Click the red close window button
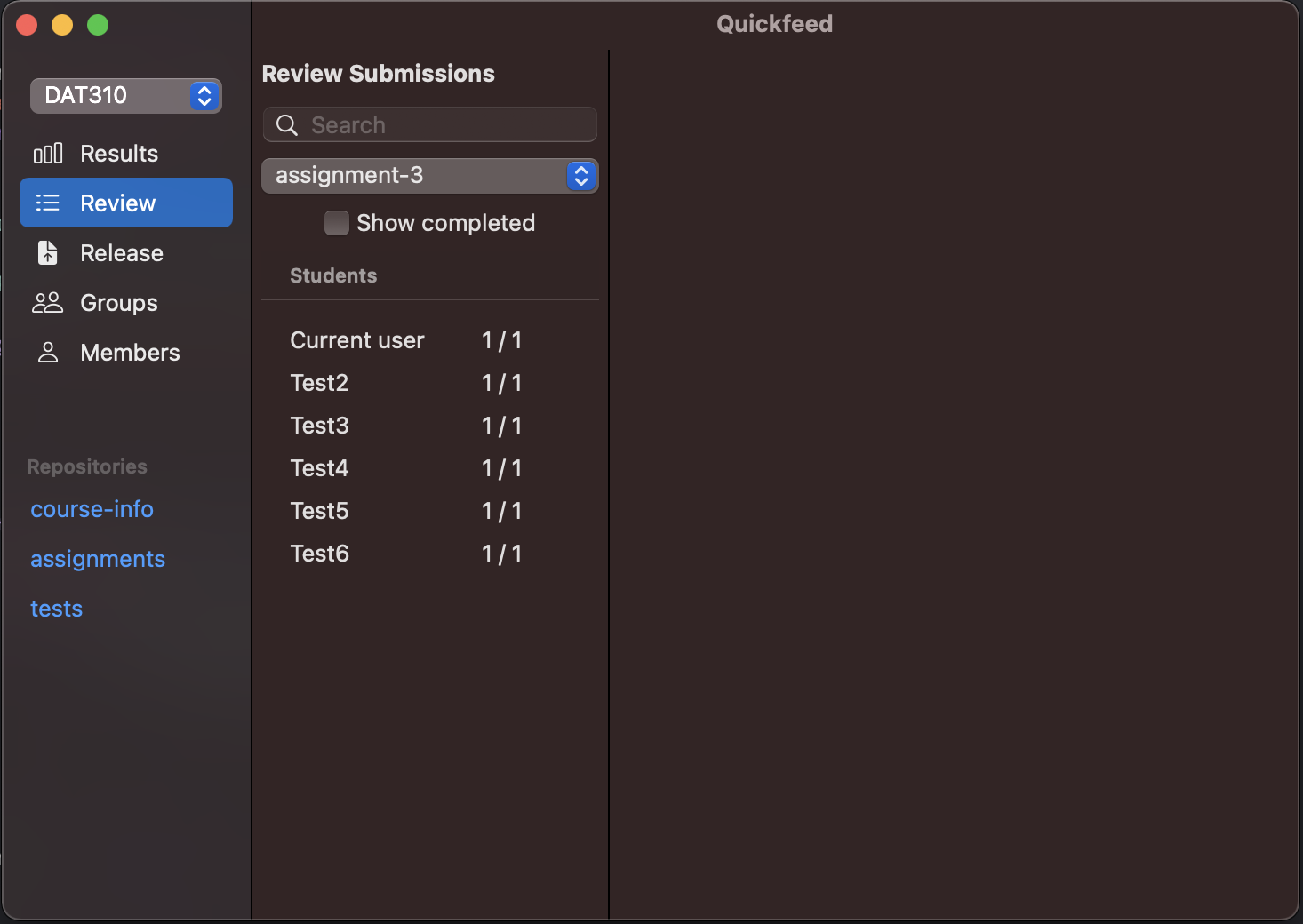Viewport: 1303px width, 924px height. coord(27,25)
